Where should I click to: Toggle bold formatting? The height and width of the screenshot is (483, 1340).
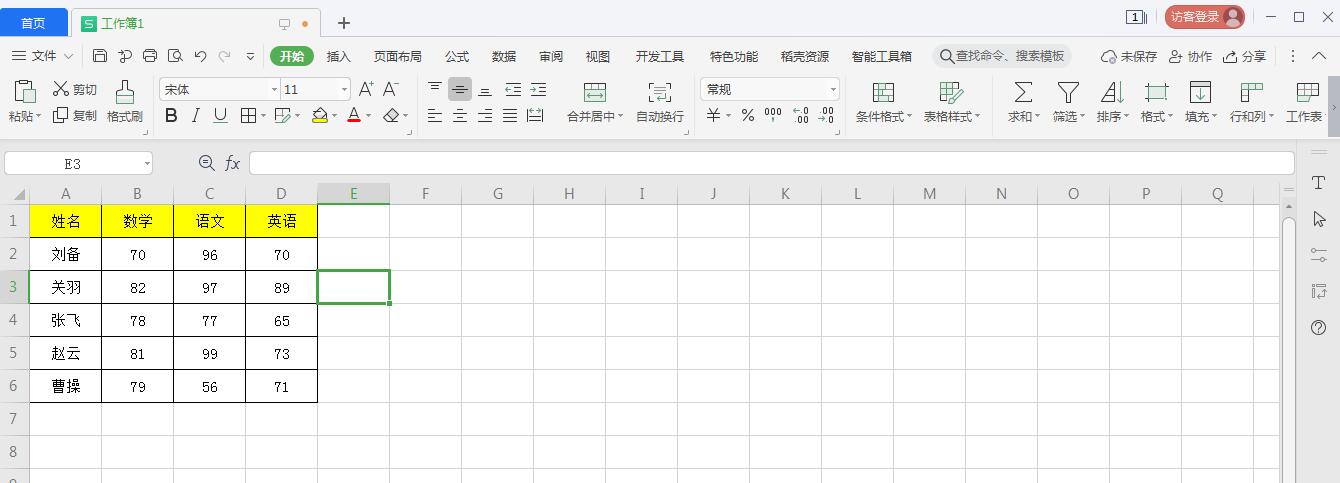(171, 116)
